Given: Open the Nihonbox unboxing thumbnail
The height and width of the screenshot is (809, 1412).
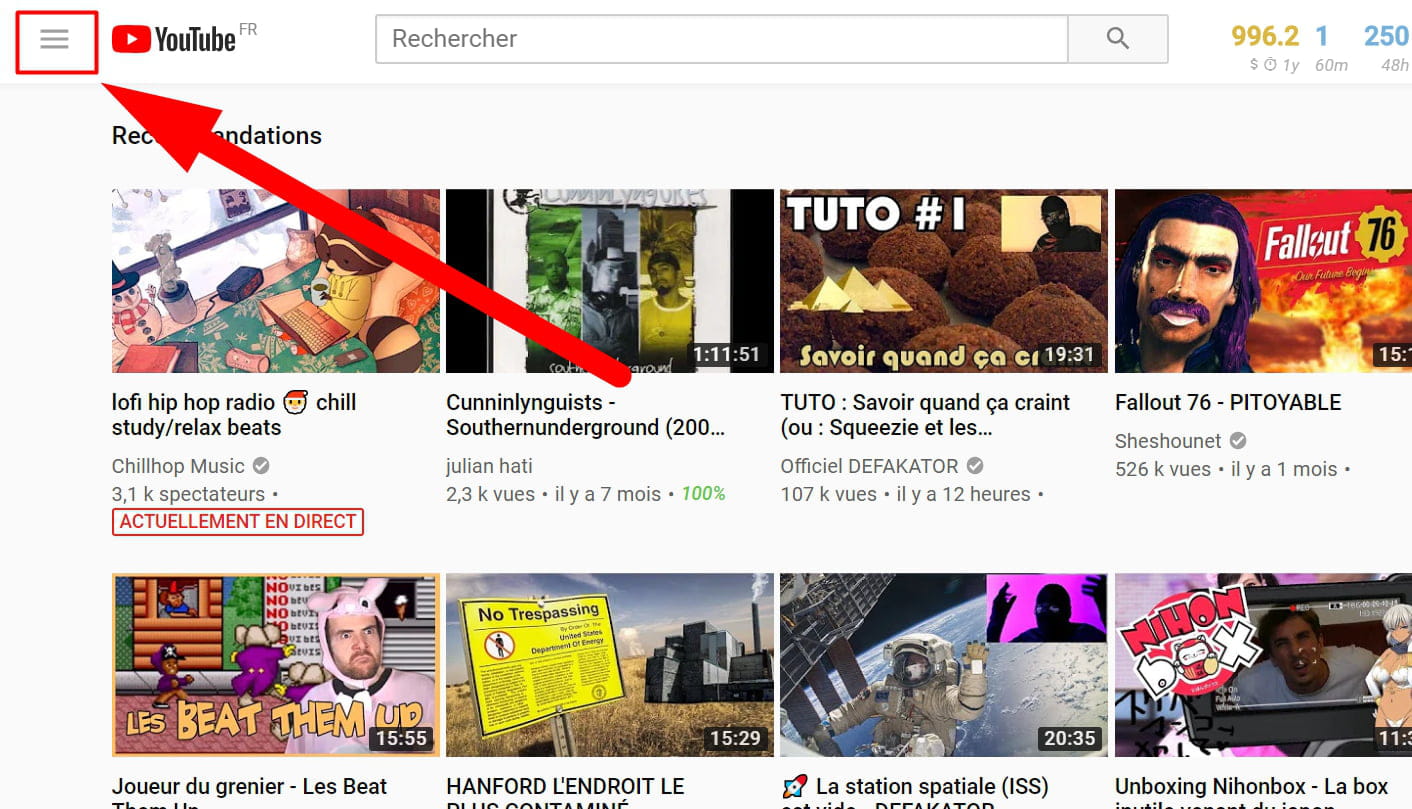Looking at the screenshot, I should (x=1263, y=665).
